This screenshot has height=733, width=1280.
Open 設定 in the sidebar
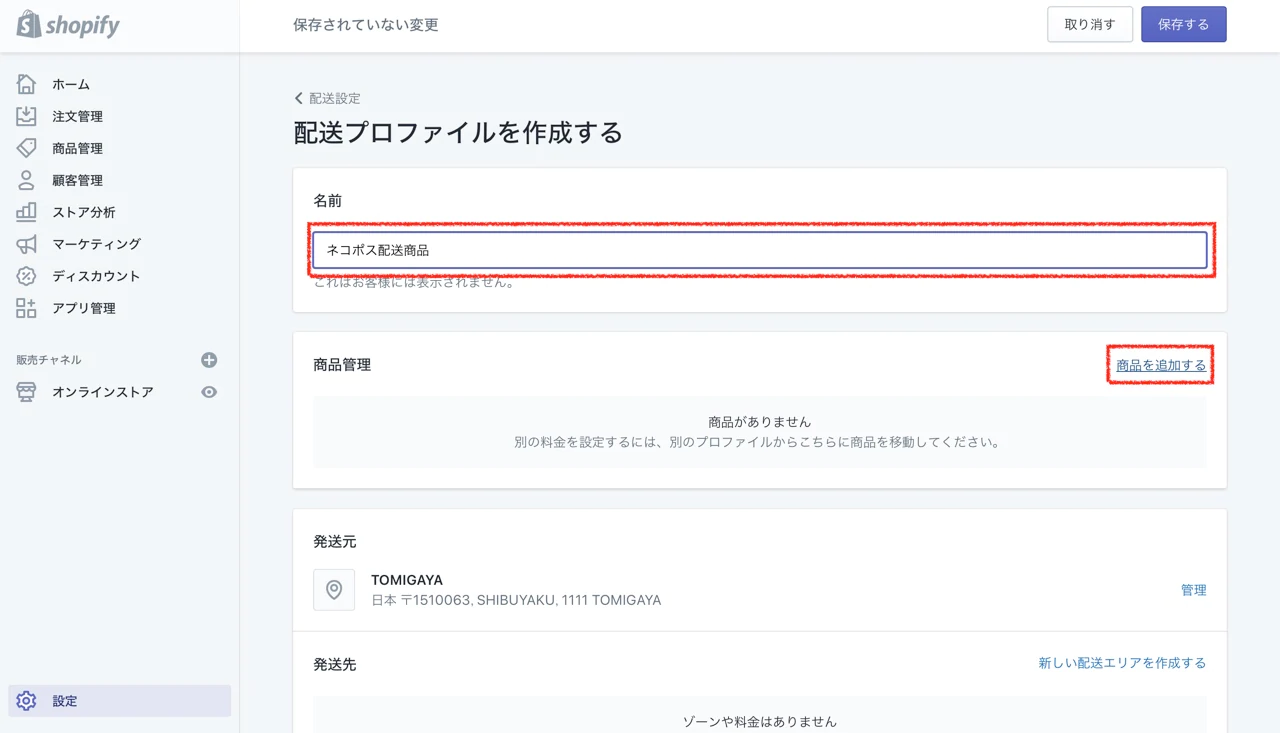pos(65,701)
